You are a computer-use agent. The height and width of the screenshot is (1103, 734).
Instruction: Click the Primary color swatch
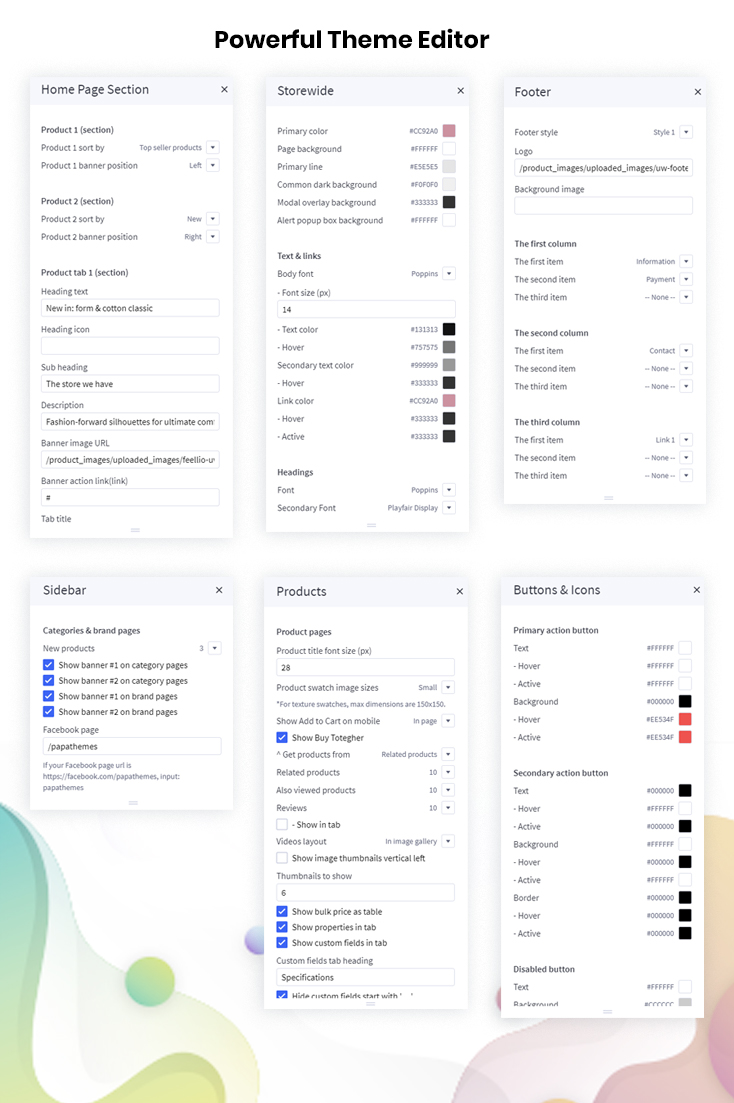pyautogui.click(x=449, y=131)
